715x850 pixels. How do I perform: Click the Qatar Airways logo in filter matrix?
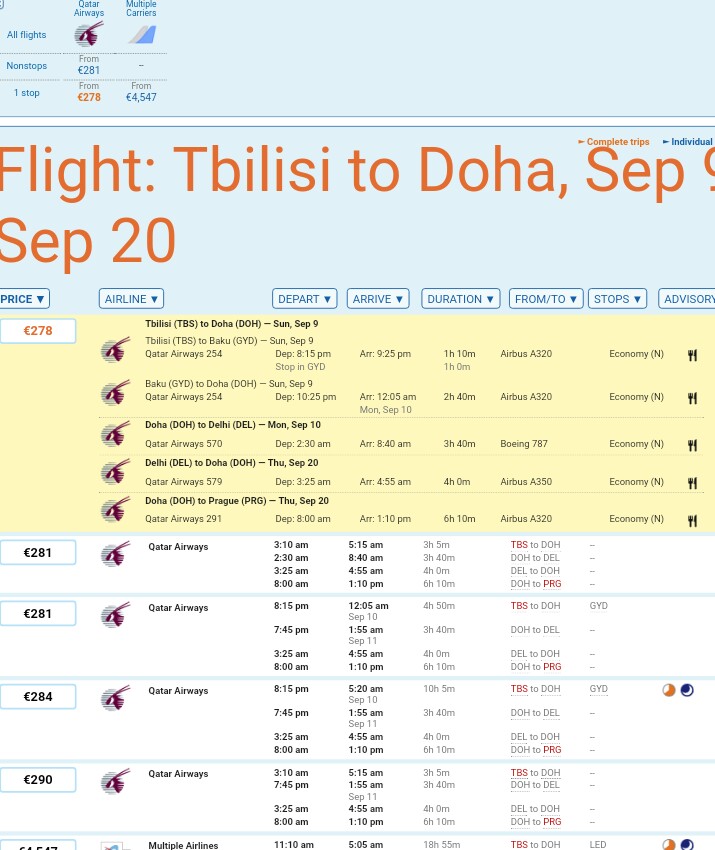88,34
